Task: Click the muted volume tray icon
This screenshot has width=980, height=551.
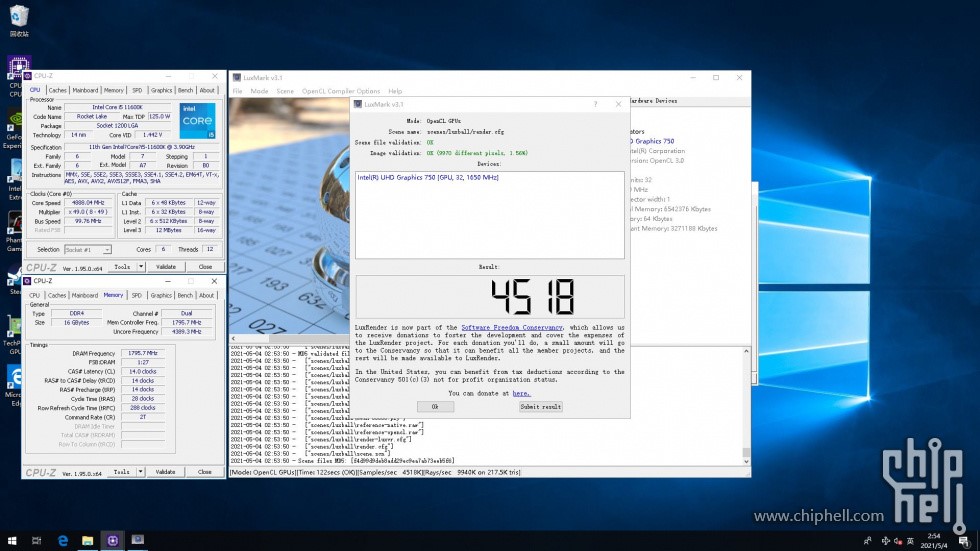Action: [x=898, y=541]
